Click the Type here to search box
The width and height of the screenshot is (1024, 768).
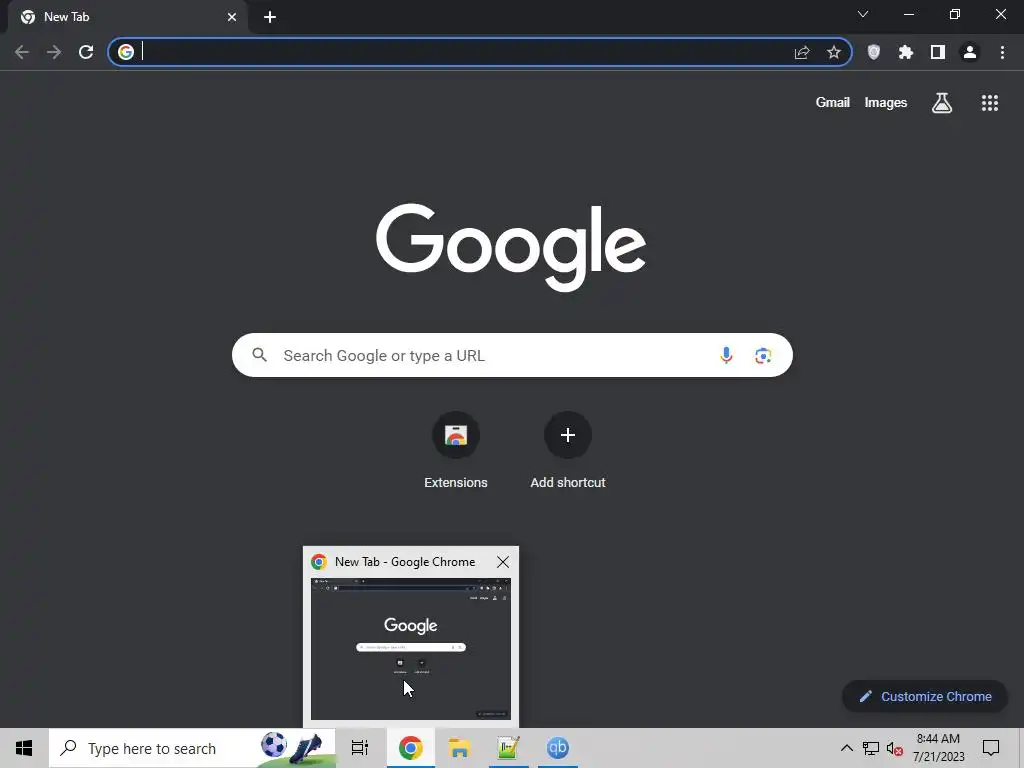coord(192,748)
